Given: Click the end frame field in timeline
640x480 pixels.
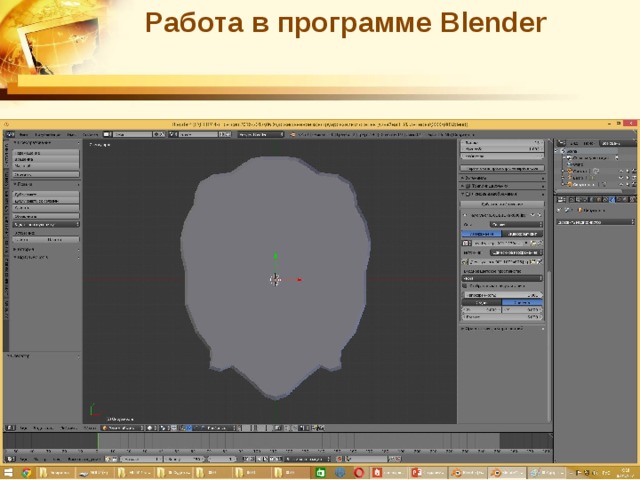Looking at the screenshot, I should 184,459.
